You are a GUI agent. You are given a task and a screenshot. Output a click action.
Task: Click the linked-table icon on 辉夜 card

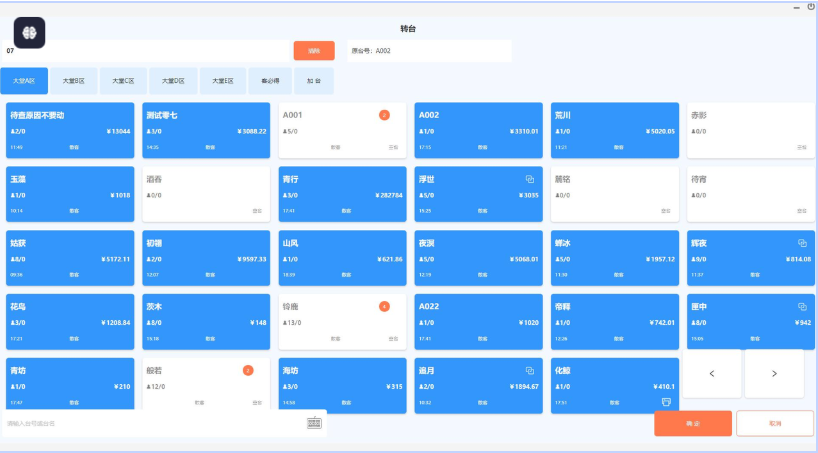click(802, 243)
